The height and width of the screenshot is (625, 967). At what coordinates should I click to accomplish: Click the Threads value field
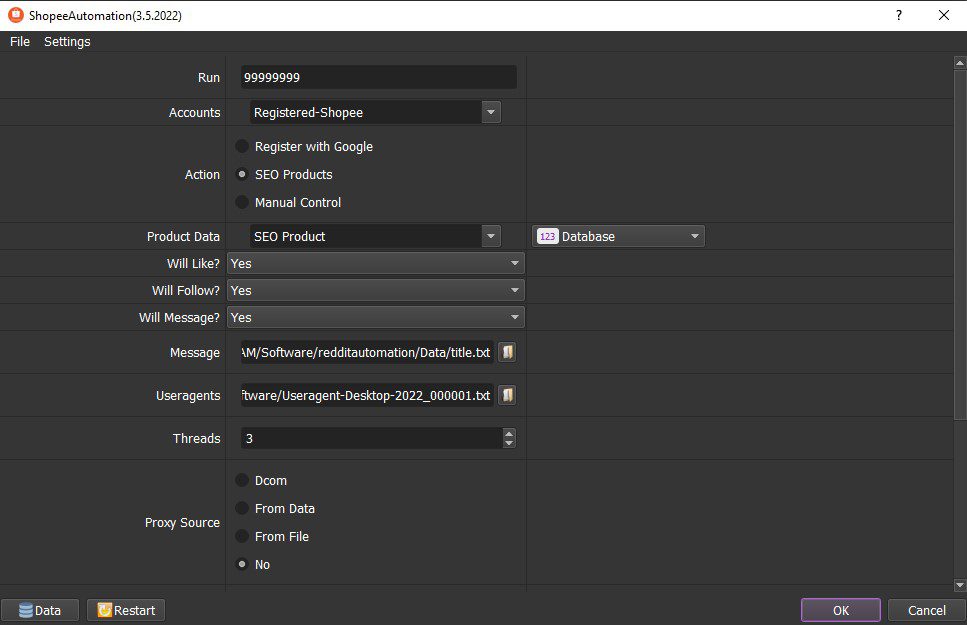coord(372,439)
